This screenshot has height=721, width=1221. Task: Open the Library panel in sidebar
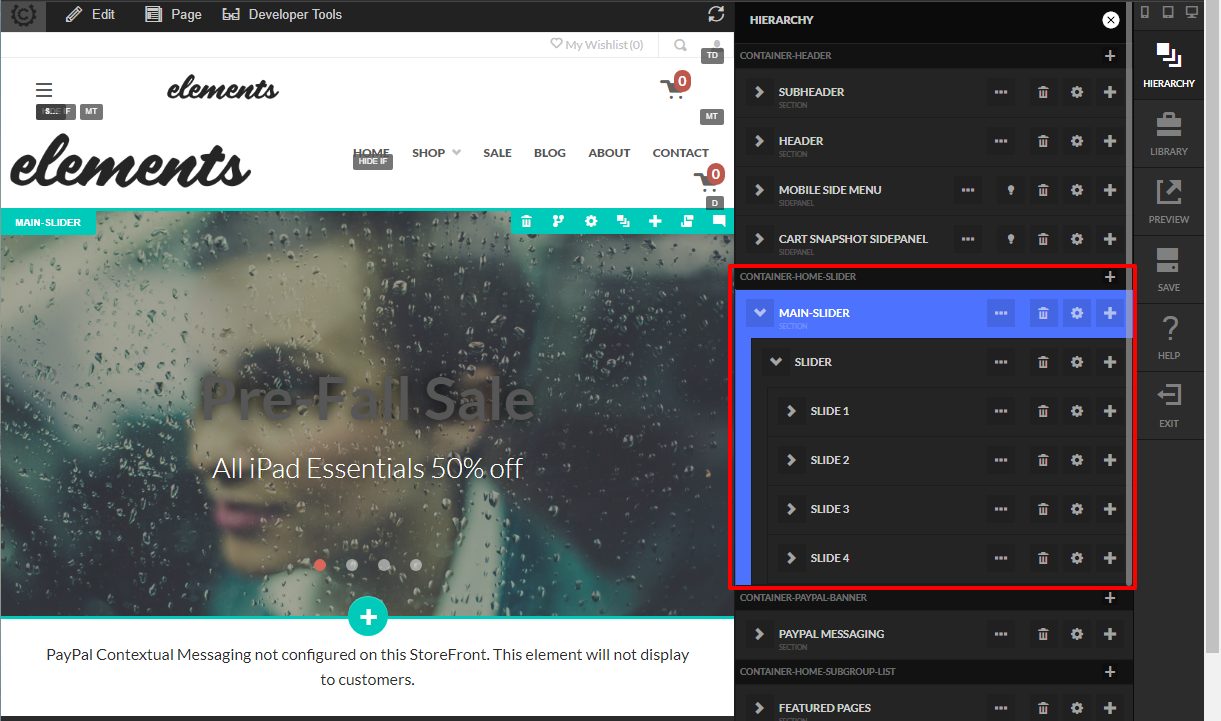pos(1168,134)
